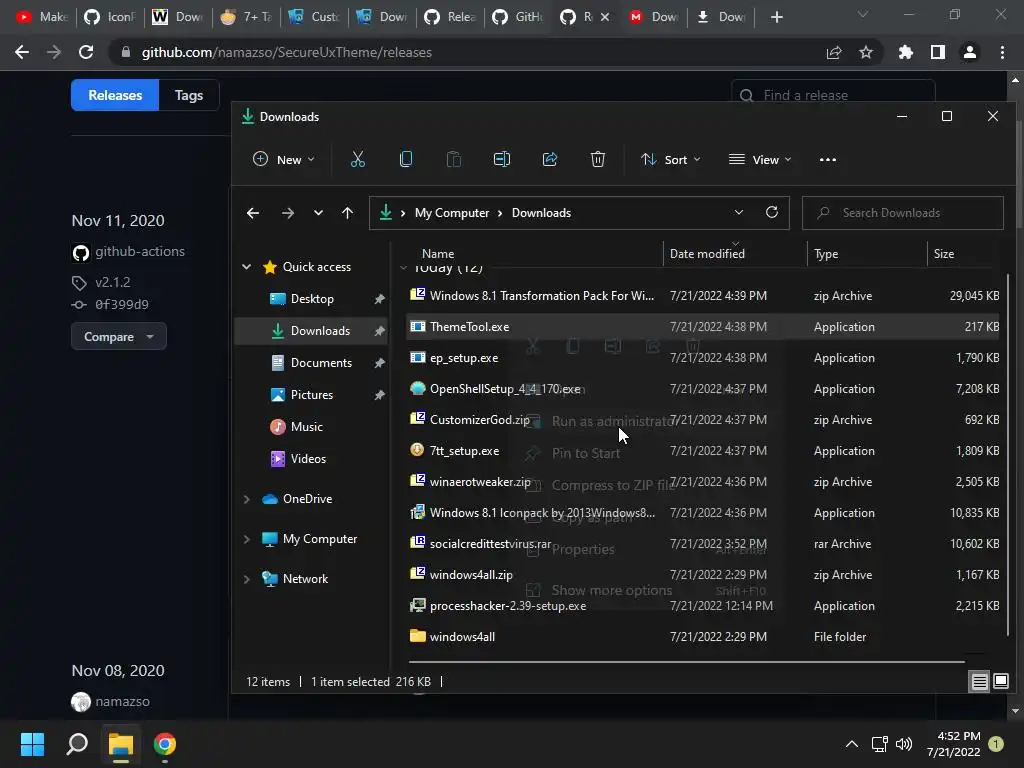The height and width of the screenshot is (768, 1024).
Task: Switch to the large thumbnails view icon
Action: (x=1000, y=682)
